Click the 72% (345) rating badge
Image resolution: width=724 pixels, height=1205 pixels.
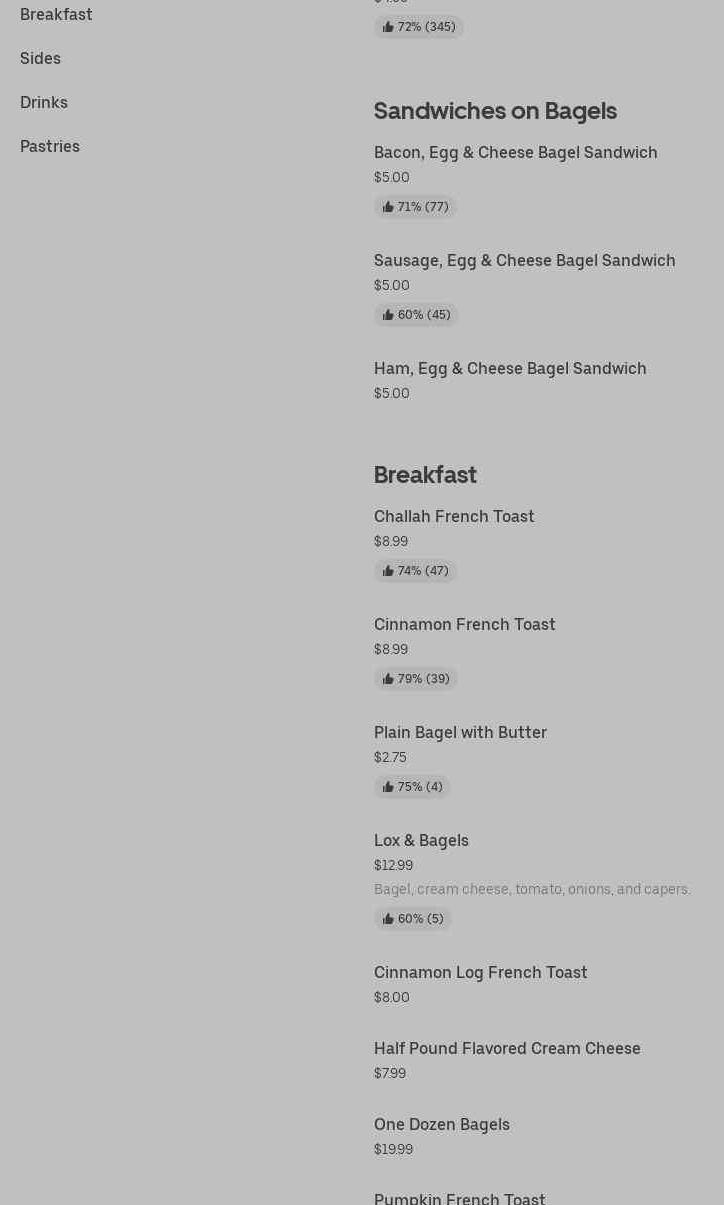pos(419,27)
